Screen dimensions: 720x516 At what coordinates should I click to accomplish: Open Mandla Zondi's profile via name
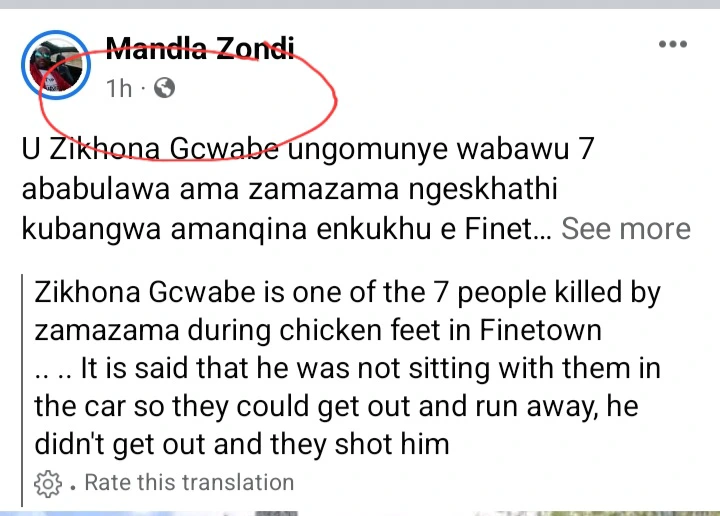[200, 48]
